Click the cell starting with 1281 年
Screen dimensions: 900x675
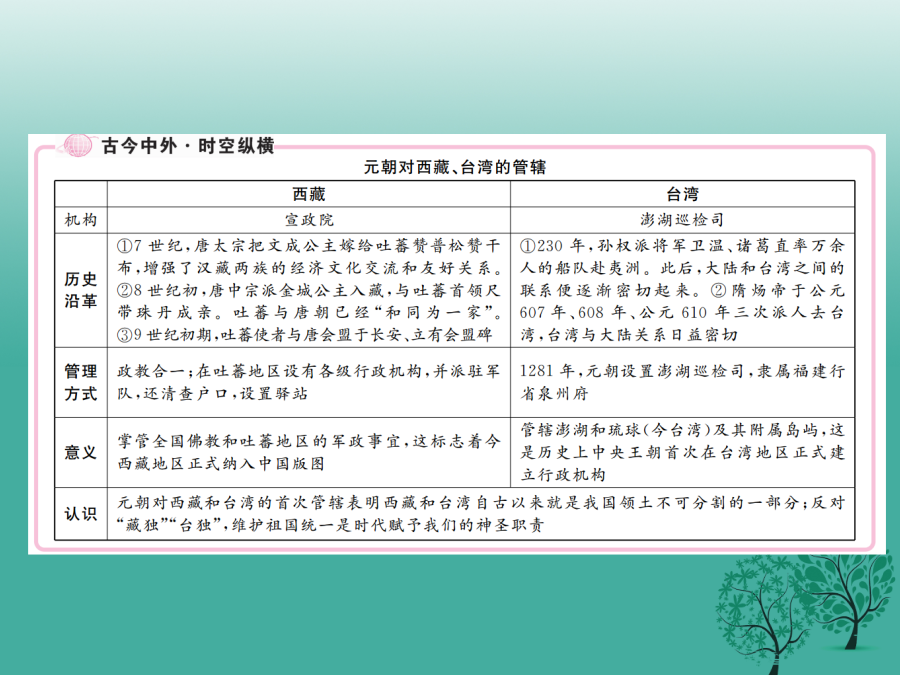click(682, 383)
